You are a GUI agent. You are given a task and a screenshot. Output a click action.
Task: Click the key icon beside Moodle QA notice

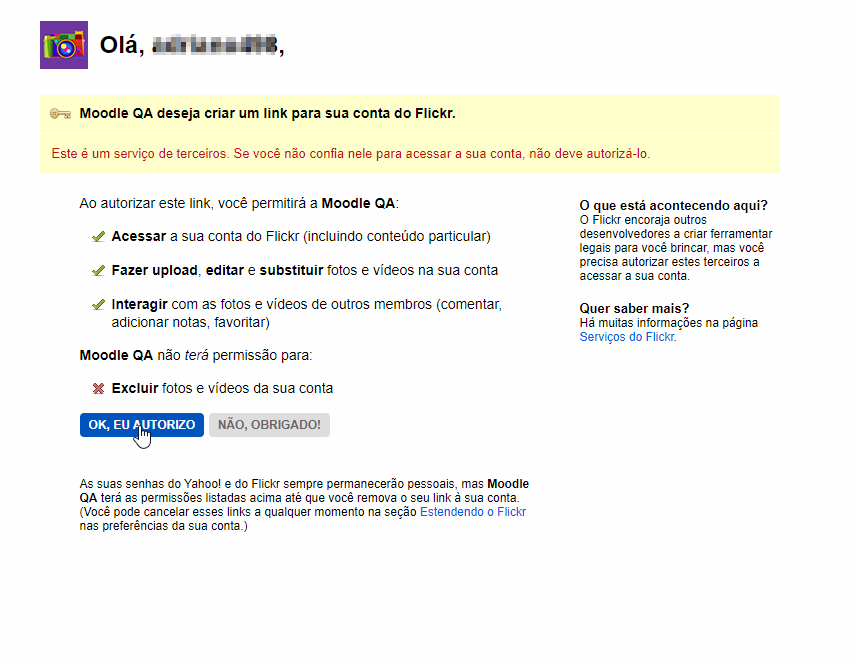click(60, 114)
